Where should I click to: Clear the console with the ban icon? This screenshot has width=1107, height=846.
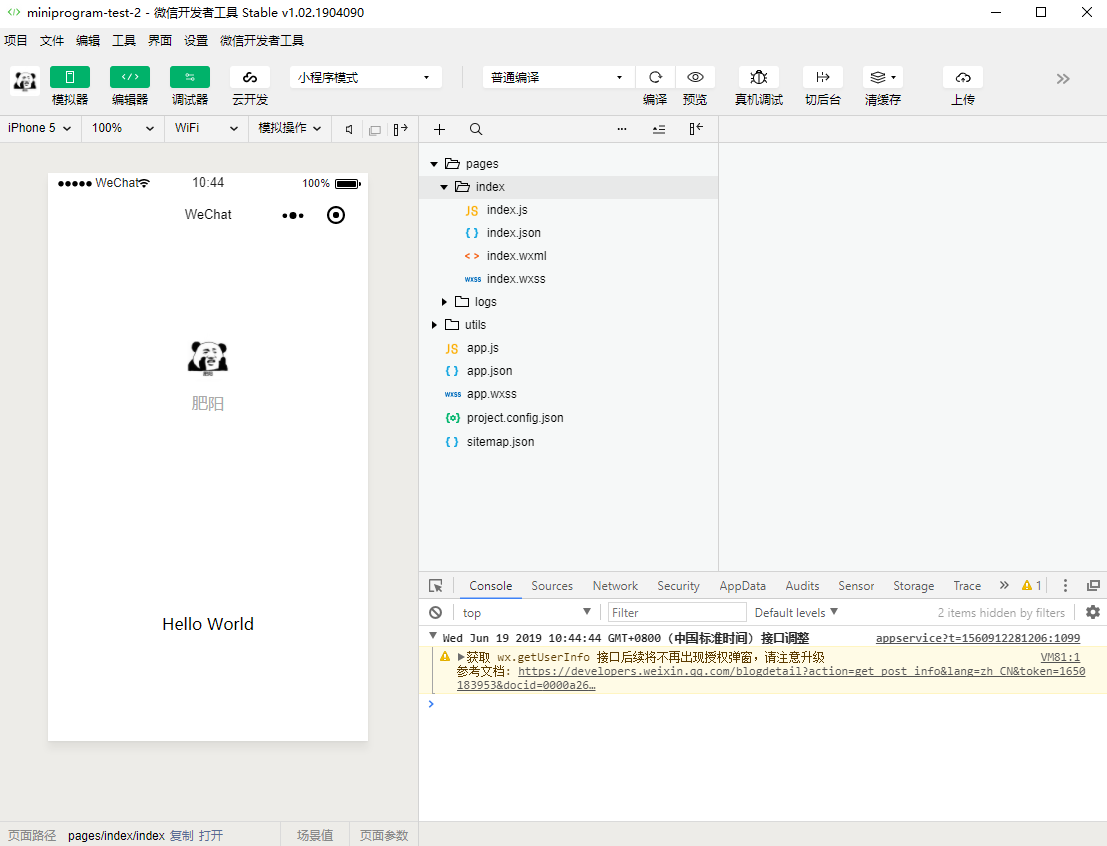point(436,612)
